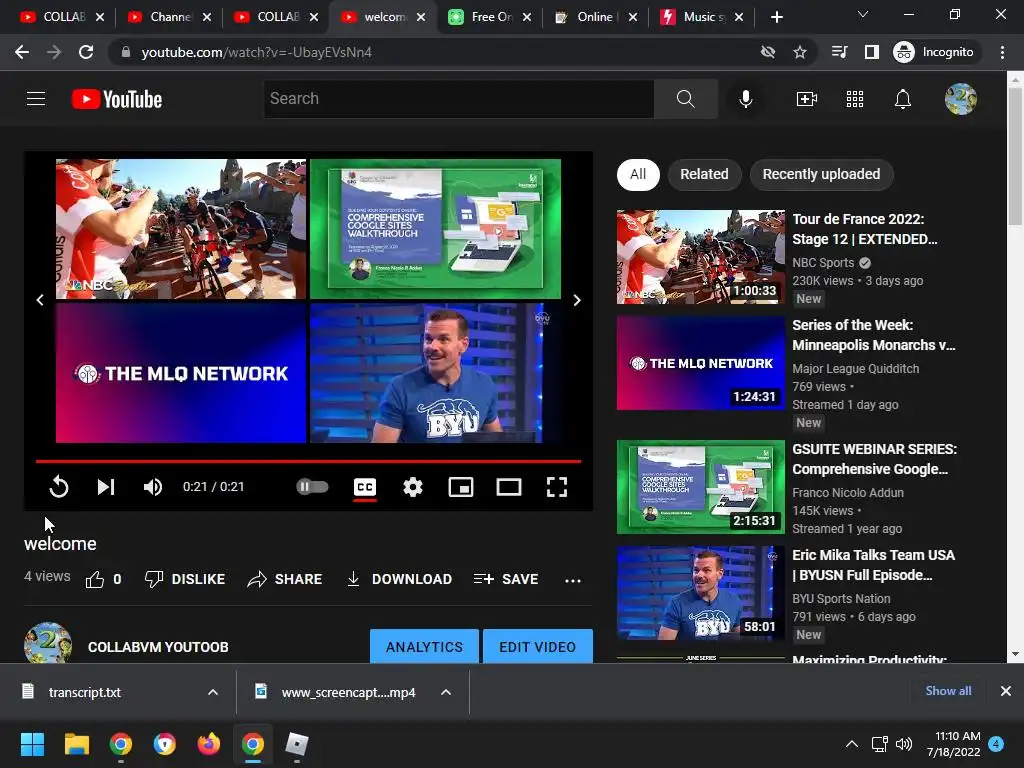Open Chrome side panel icon
The width and height of the screenshot is (1024, 768).
872,52
